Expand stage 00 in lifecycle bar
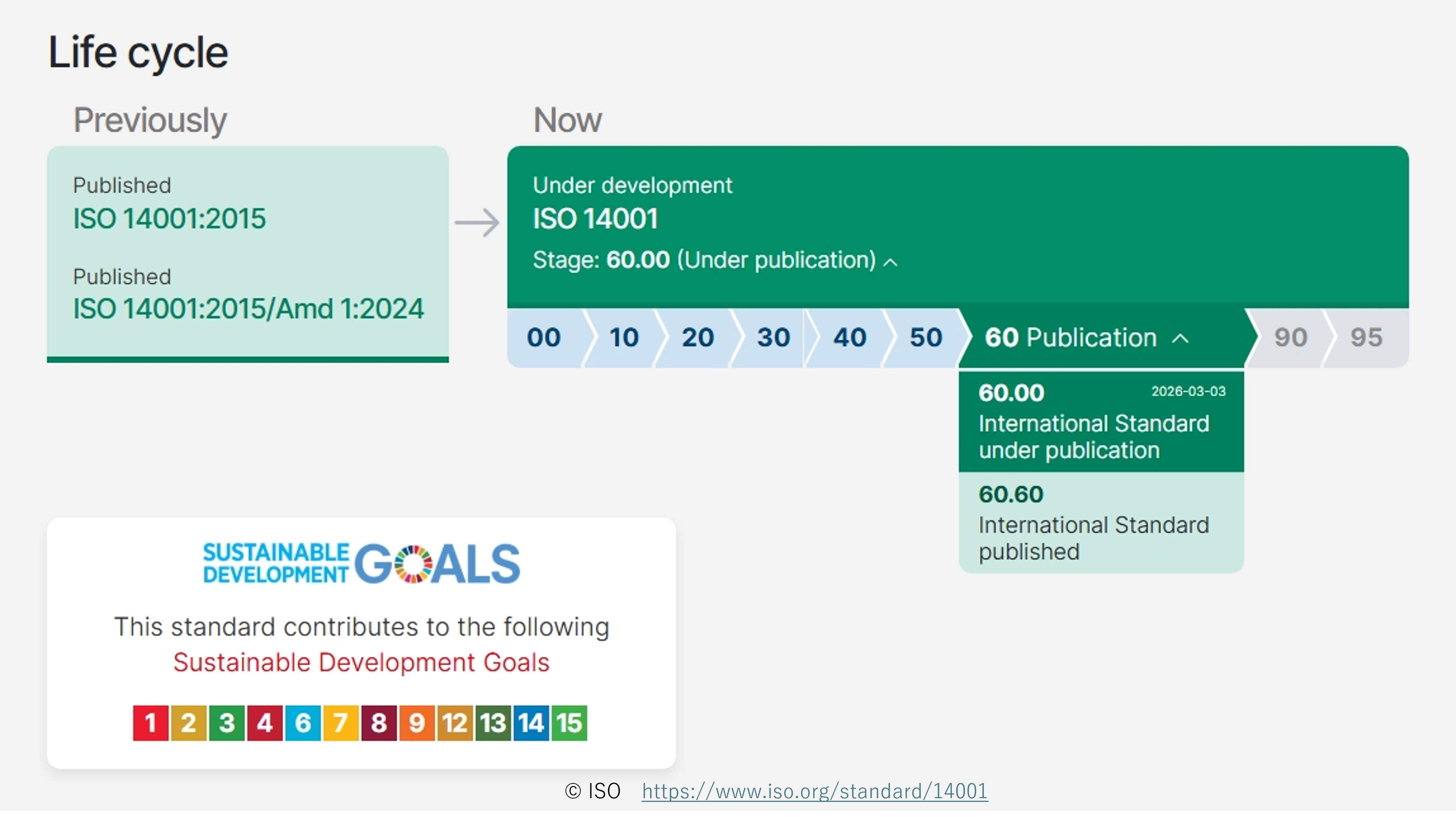The width and height of the screenshot is (1456, 817). point(544,338)
